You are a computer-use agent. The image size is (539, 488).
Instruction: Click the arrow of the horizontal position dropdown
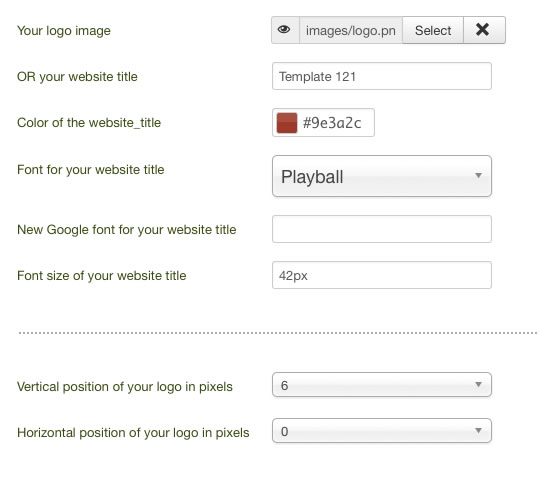(x=478, y=430)
